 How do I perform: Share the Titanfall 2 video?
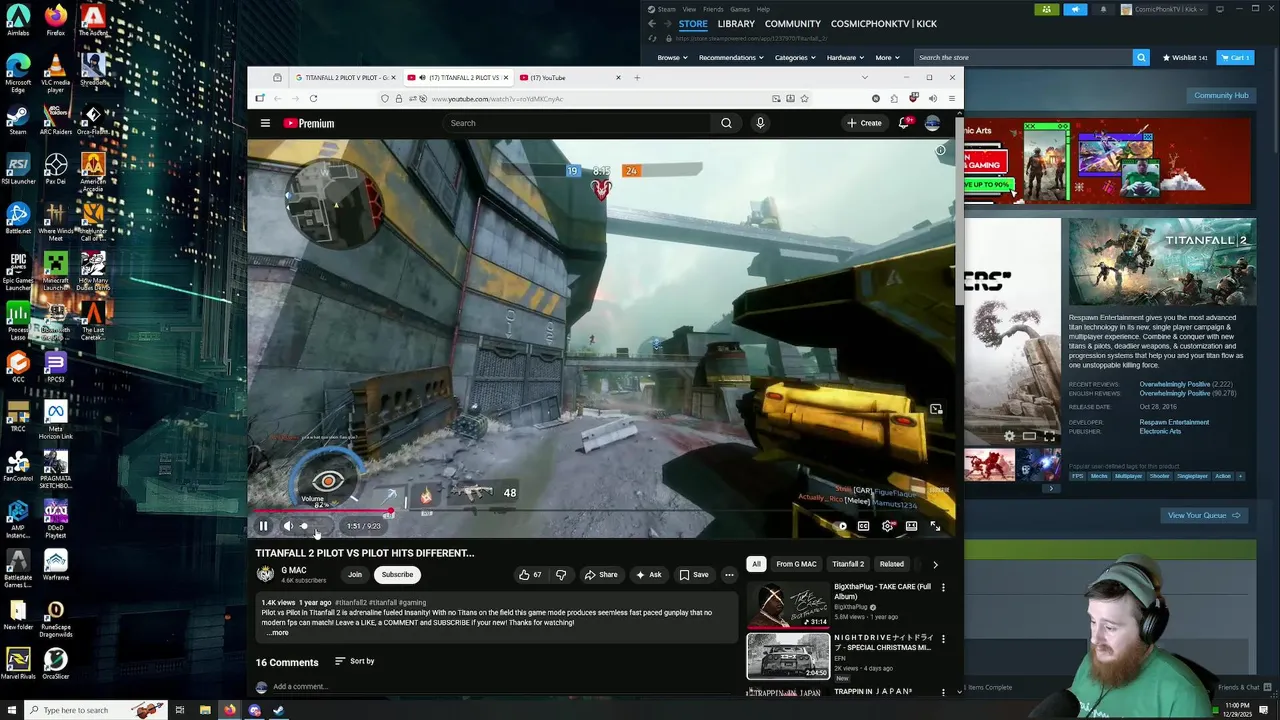601,575
